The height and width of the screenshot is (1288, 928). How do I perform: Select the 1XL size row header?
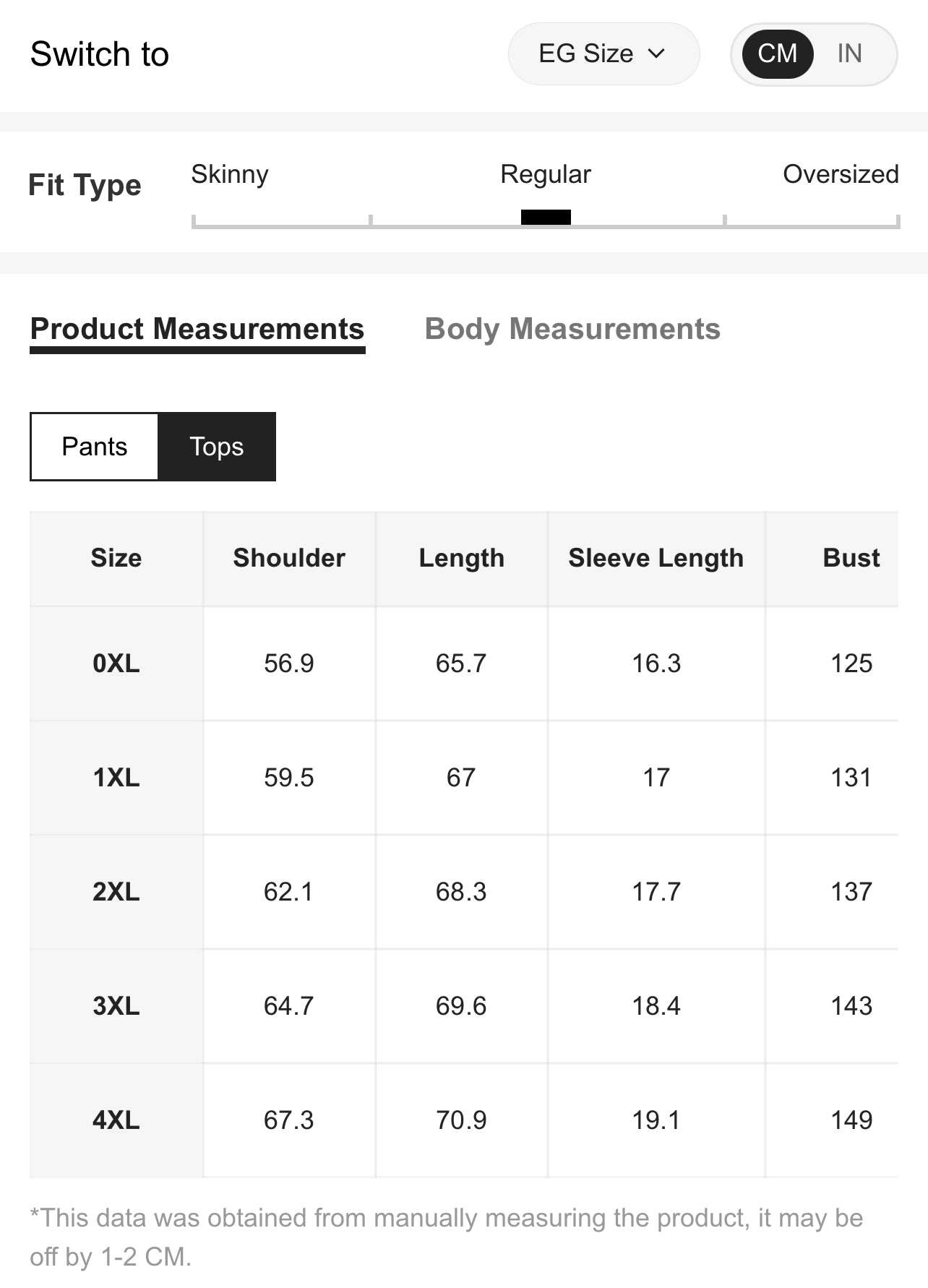[116, 778]
